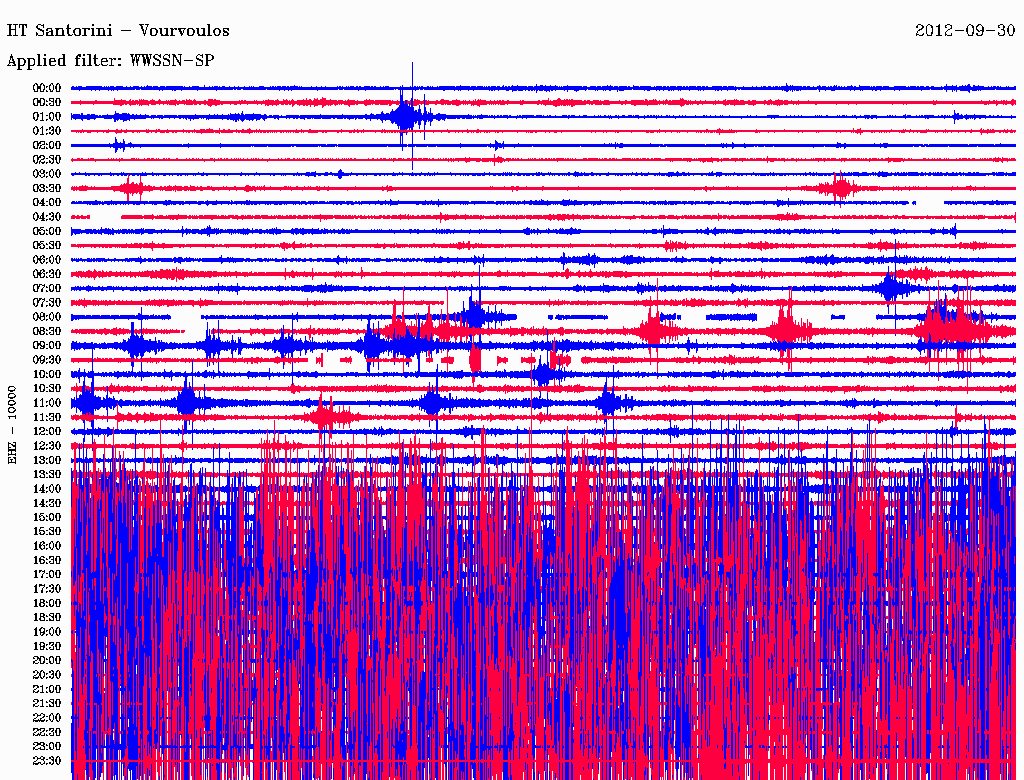Click the date 2012-09-30

coord(965,31)
